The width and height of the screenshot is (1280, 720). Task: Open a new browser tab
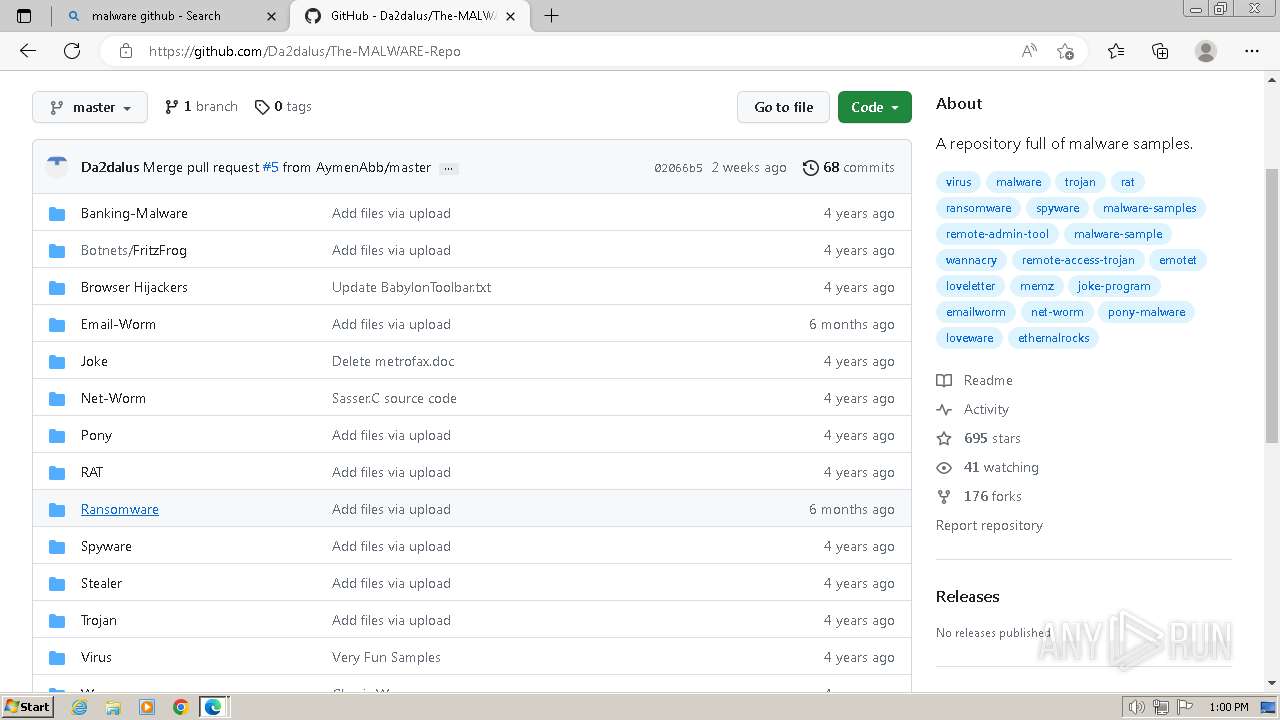pyautogui.click(x=551, y=15)
